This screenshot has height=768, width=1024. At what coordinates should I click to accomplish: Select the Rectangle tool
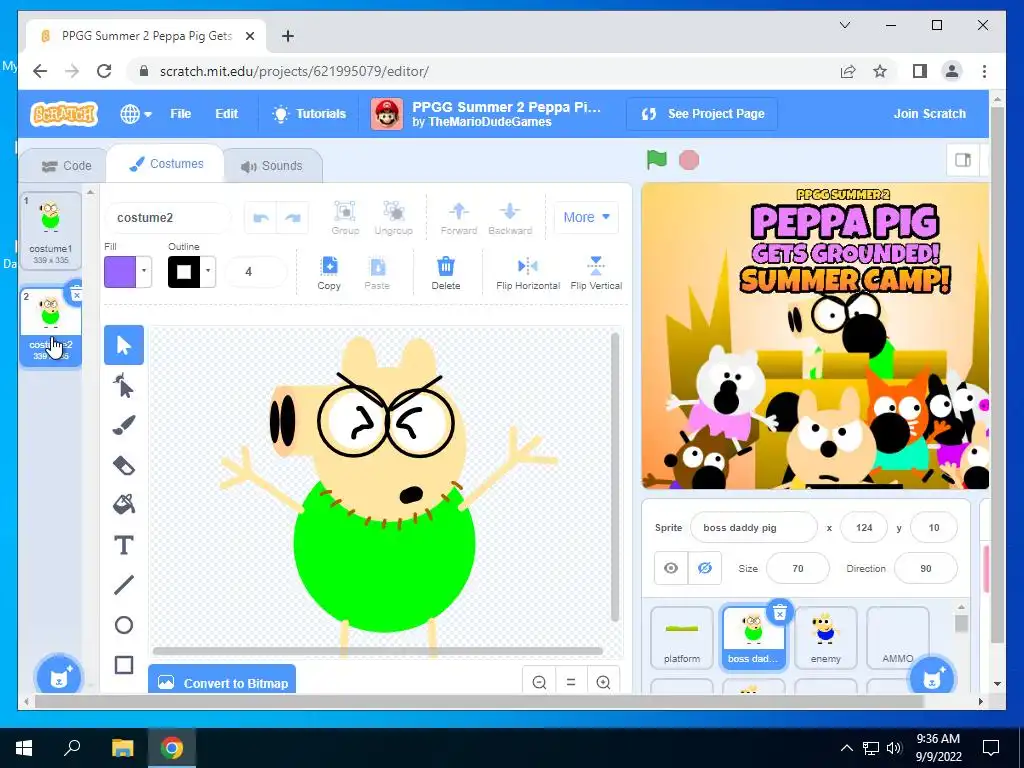(124, 665)
